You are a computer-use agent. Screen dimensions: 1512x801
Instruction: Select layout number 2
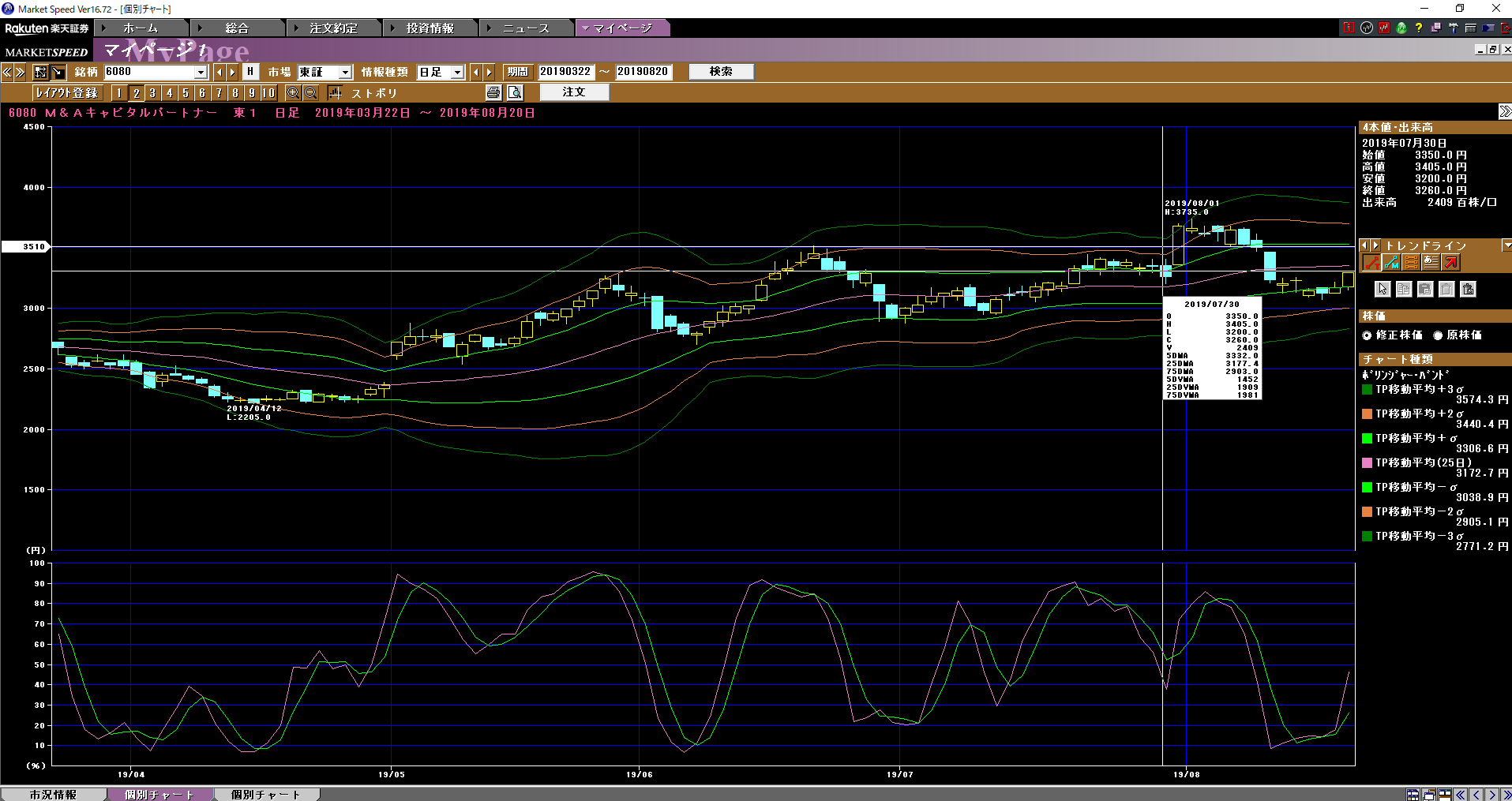[136, 92]
